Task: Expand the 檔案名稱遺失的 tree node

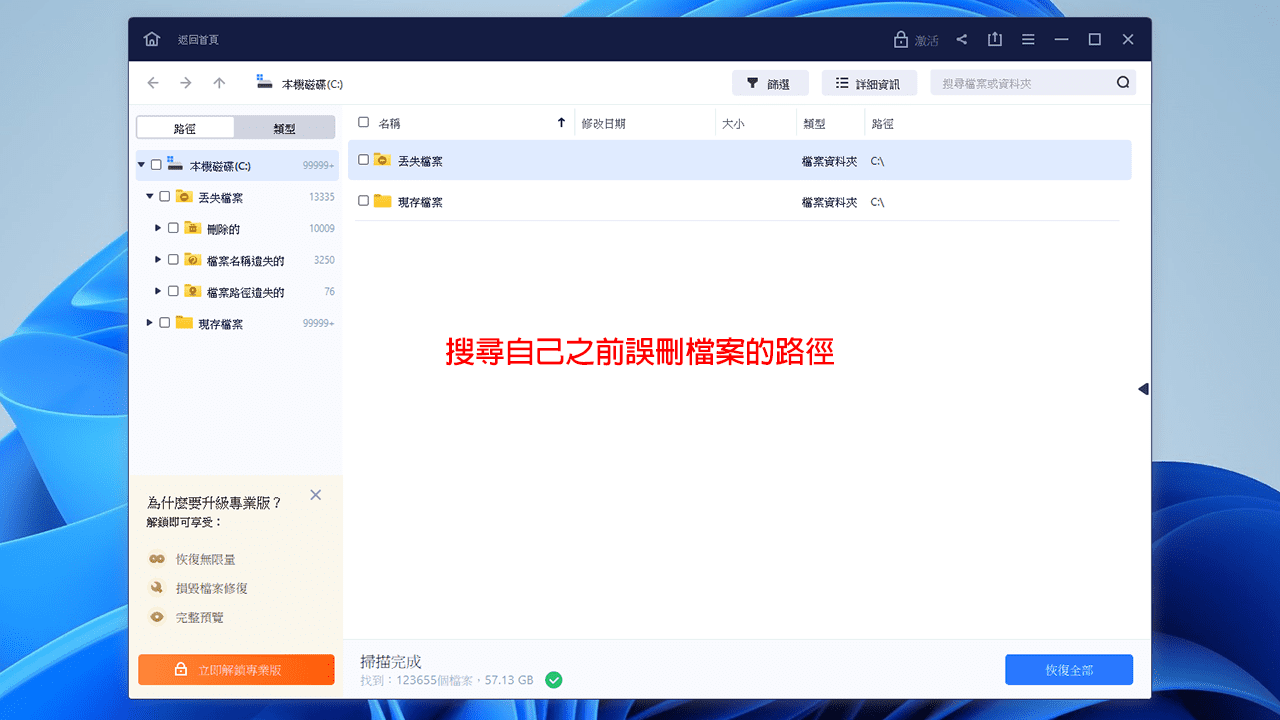Action: tap(157, 260)
